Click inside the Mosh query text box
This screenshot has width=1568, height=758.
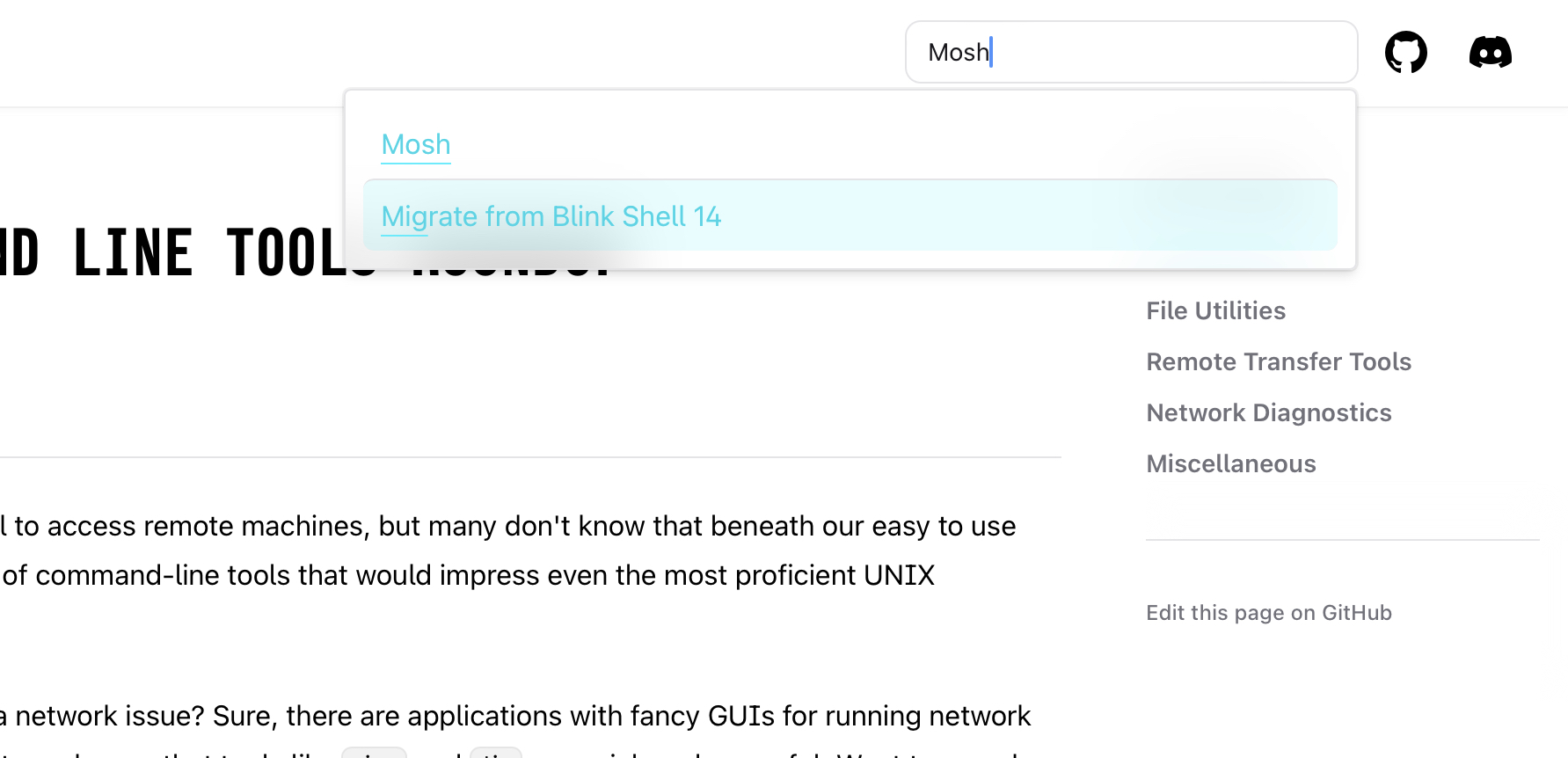tap(1131, 52)
